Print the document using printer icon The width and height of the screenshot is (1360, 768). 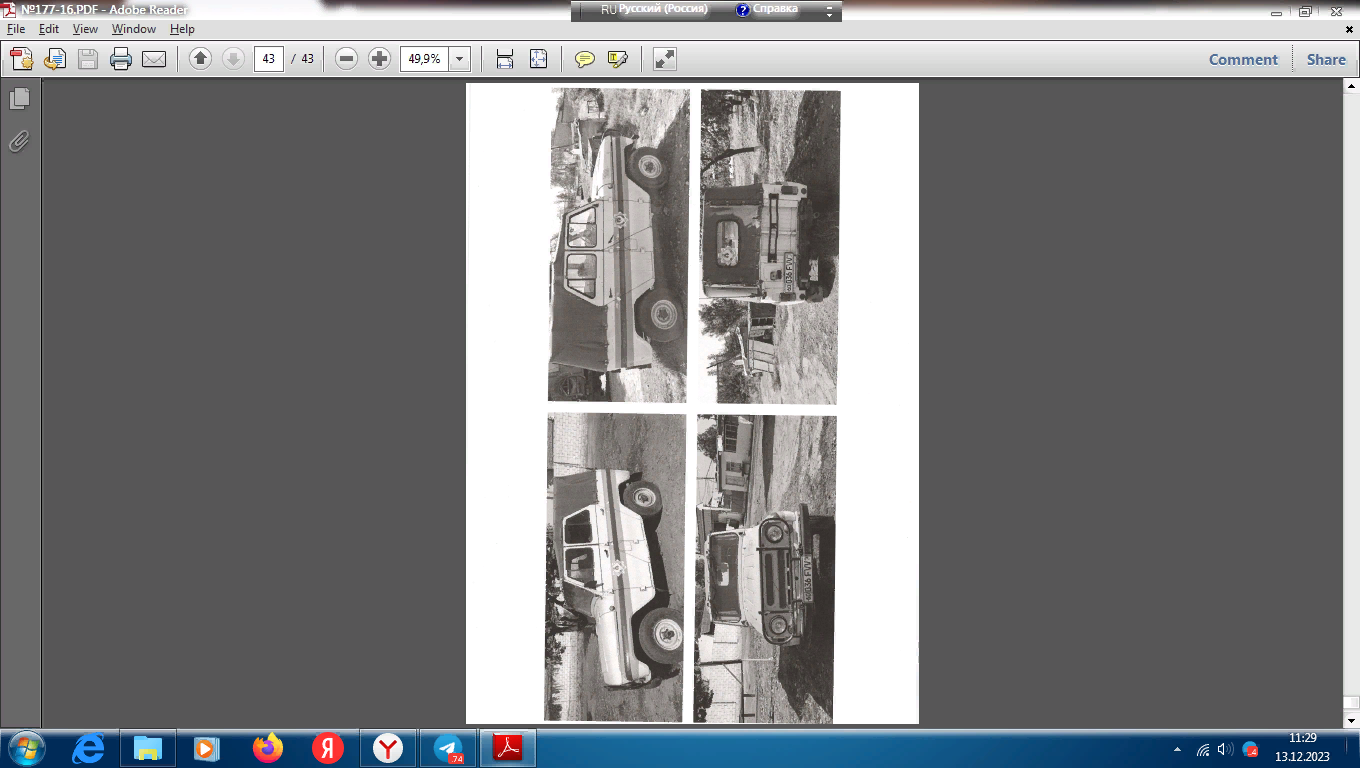pyautogui.click(x=121, y=59)
